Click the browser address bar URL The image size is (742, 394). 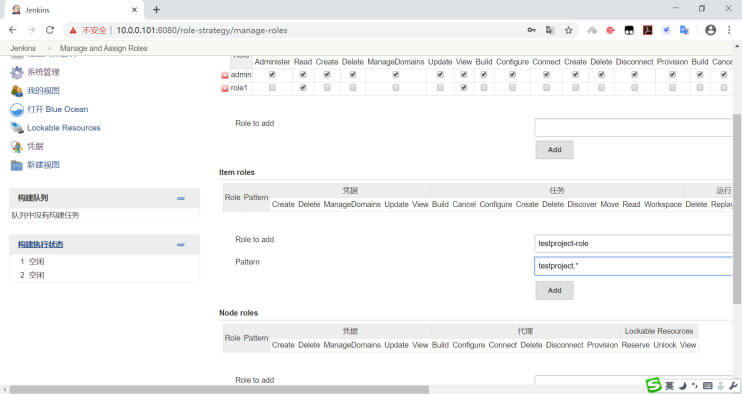click(202, 30)
